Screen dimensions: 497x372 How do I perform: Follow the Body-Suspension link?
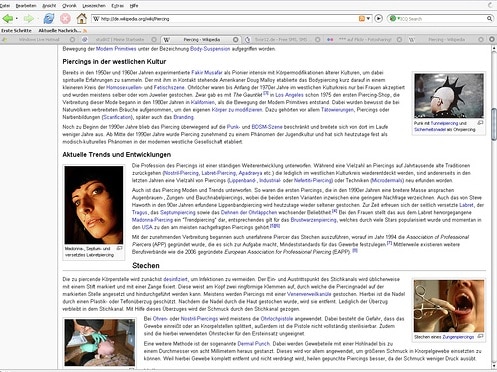(210, 49)
